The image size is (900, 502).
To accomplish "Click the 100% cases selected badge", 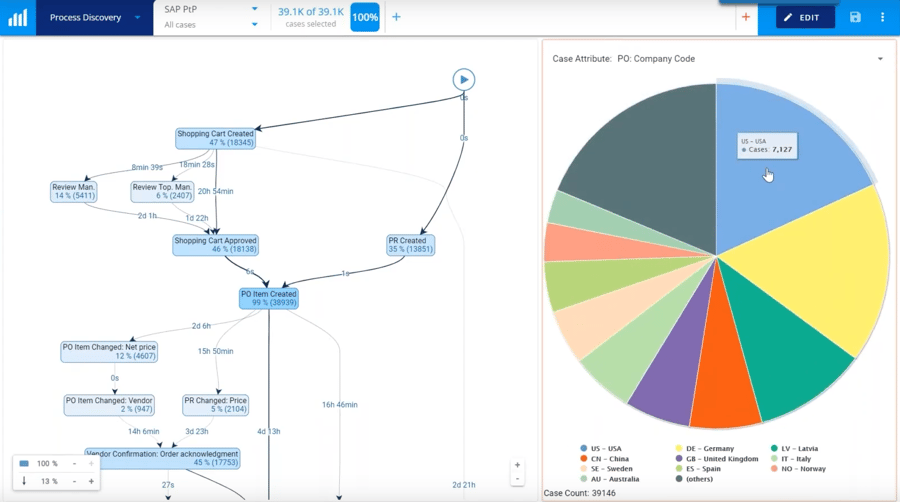I will pos(365,17).
